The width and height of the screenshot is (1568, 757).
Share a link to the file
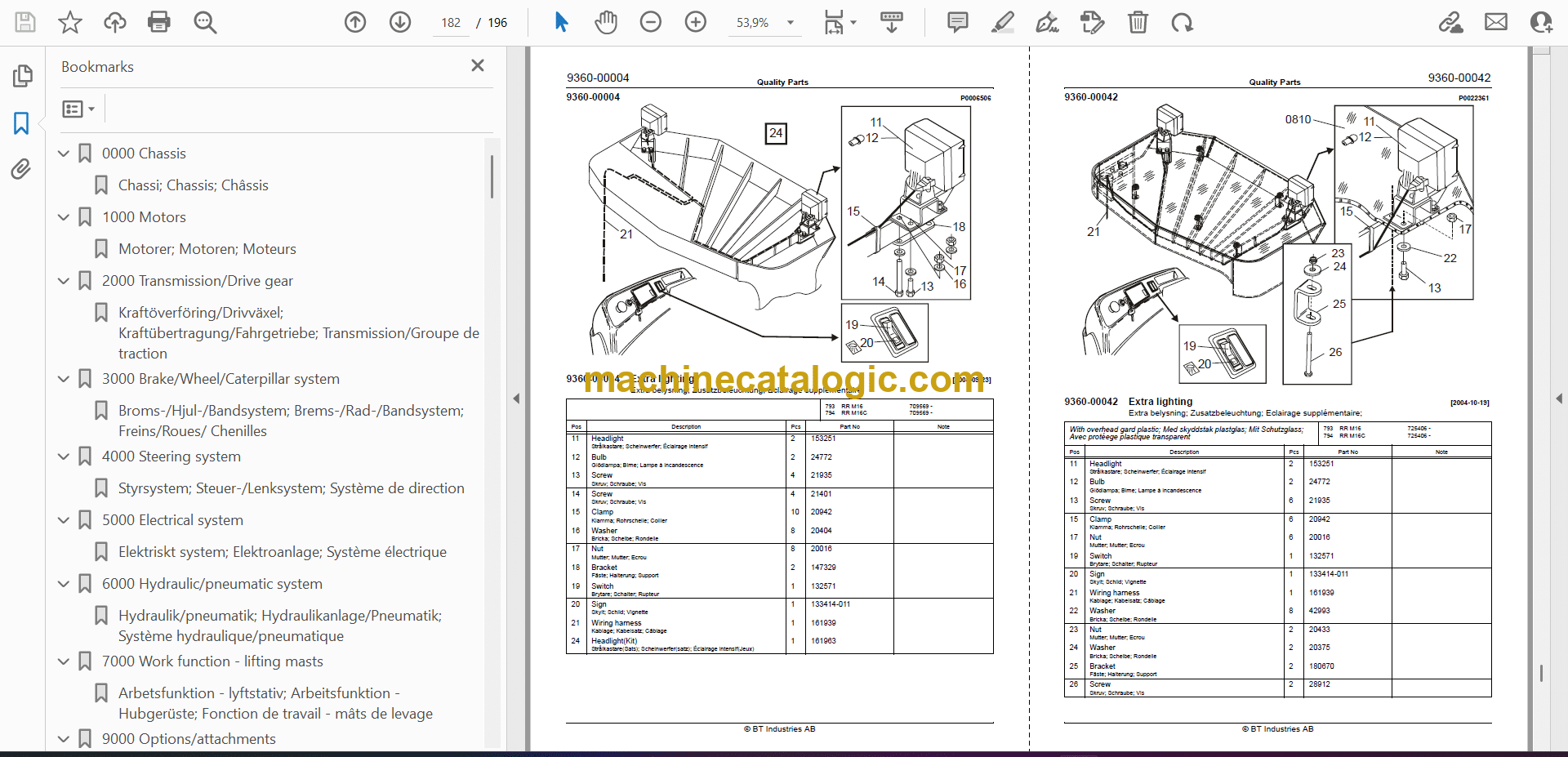1451,22
